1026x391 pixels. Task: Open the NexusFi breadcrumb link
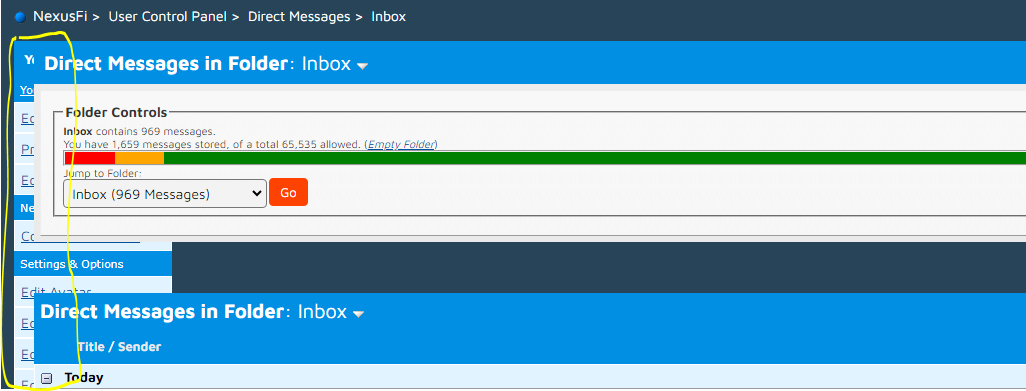click(x=60, y=17)
